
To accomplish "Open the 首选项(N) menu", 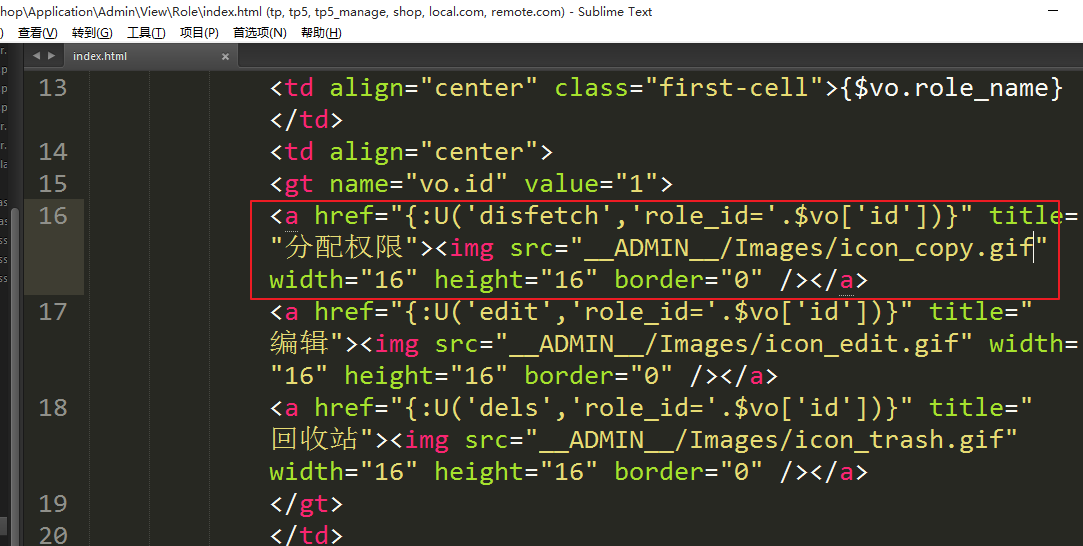I will tap(259, 33).
